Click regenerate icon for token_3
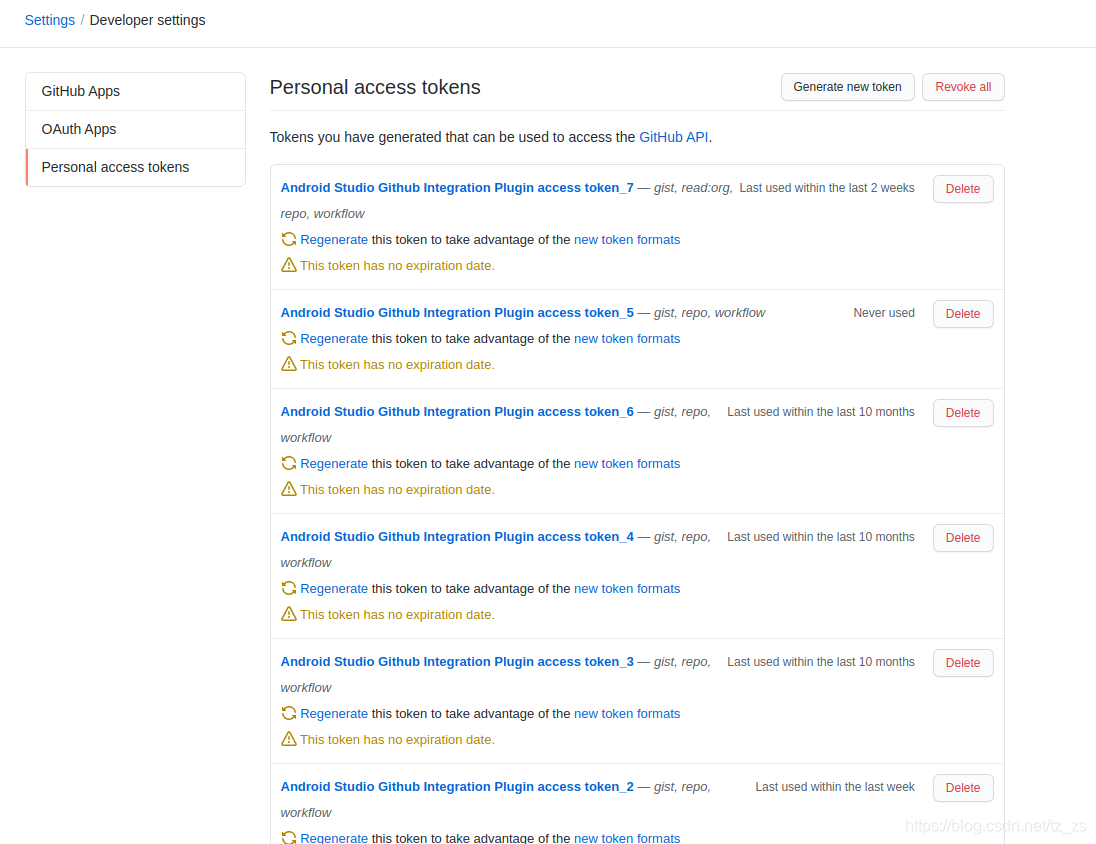Image resolution: width=1096 pixels, height=844 pixels. coord(289,713)
